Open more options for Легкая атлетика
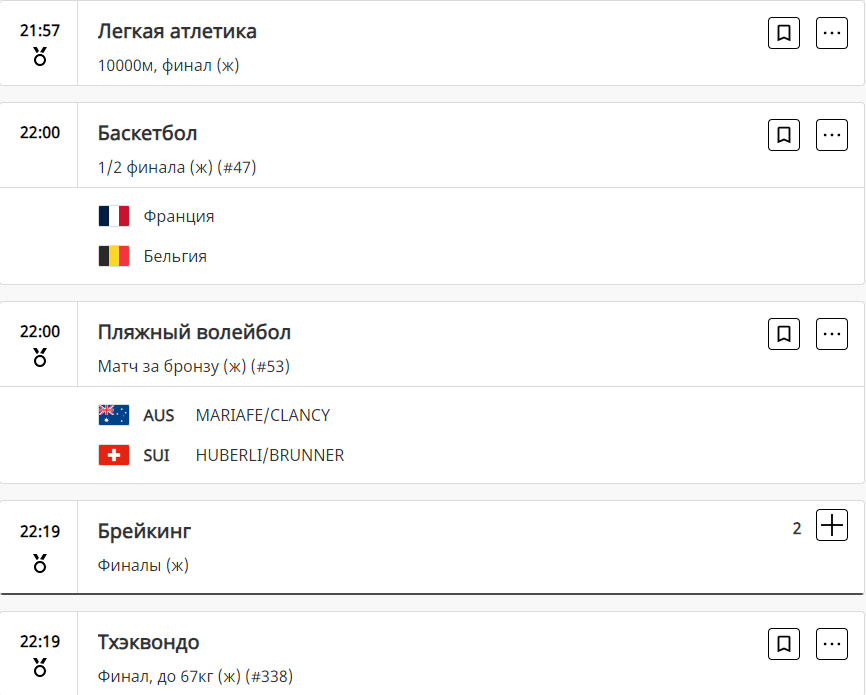 [832, 33]
